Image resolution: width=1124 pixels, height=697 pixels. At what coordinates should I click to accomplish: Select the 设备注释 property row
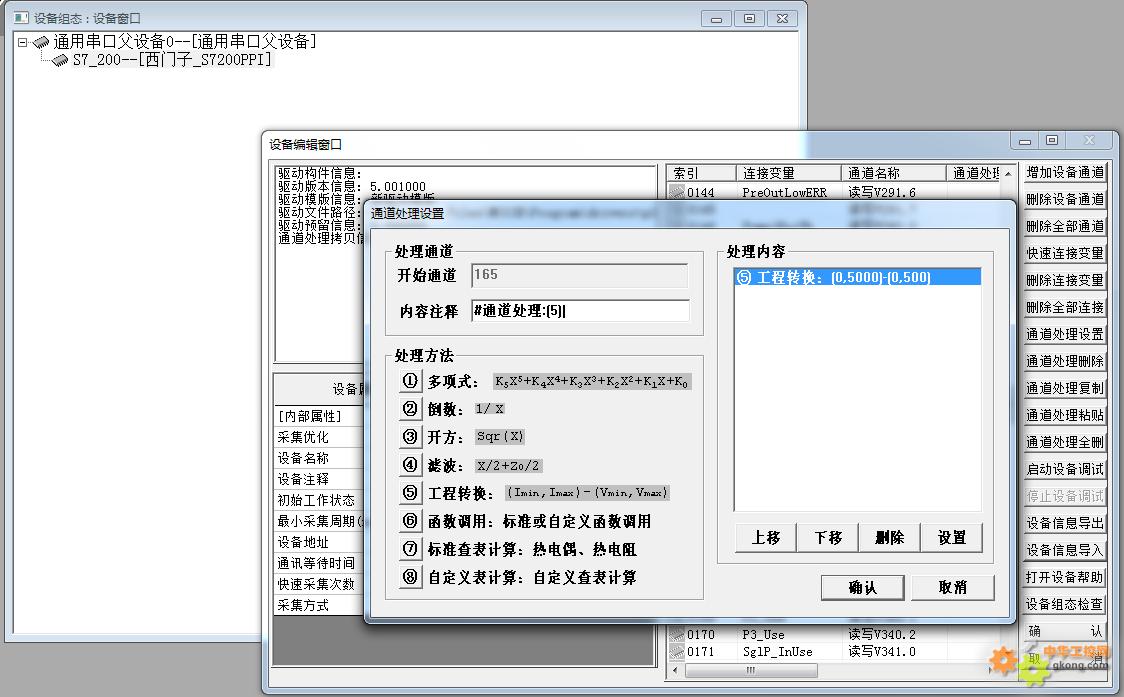point(319,479)
